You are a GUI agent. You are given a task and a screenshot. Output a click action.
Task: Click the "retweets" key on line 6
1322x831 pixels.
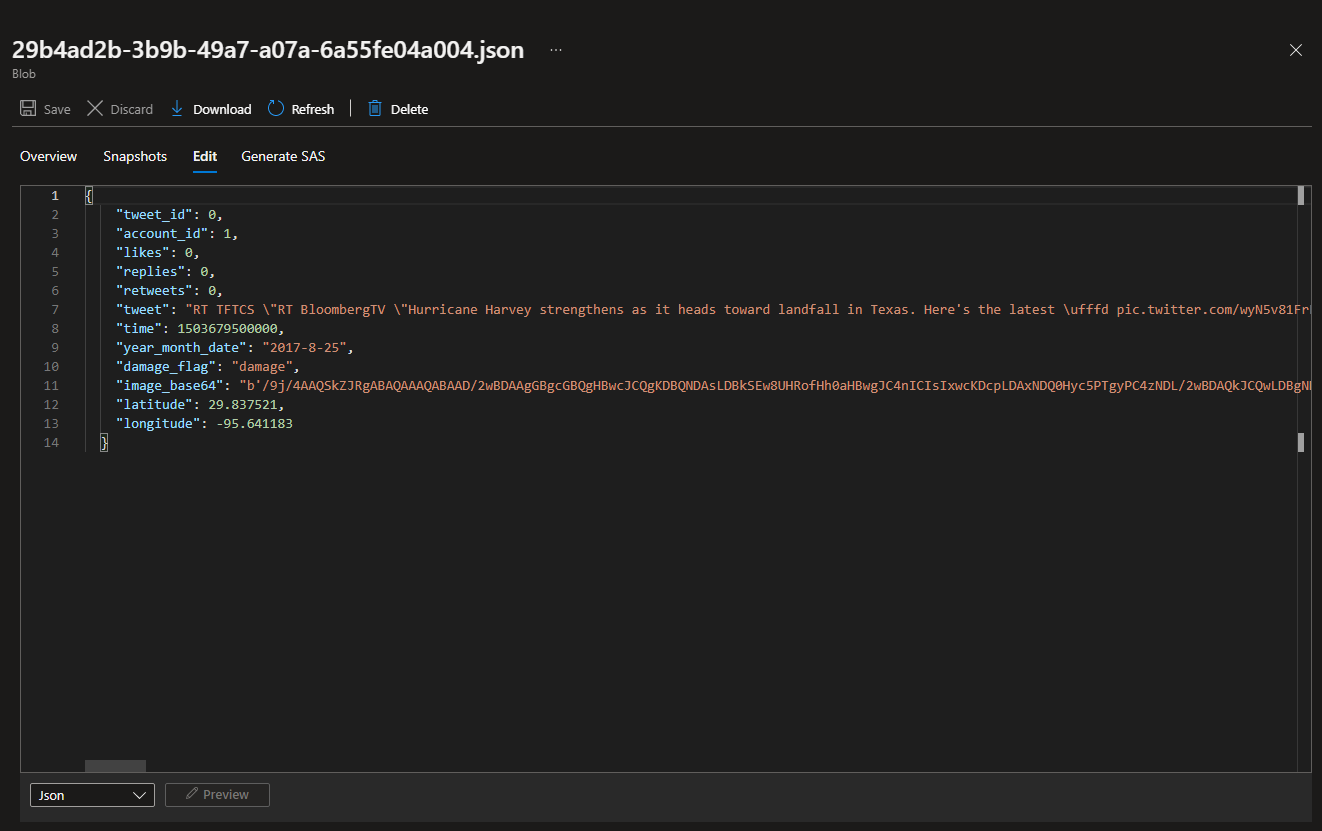[155, 290]
